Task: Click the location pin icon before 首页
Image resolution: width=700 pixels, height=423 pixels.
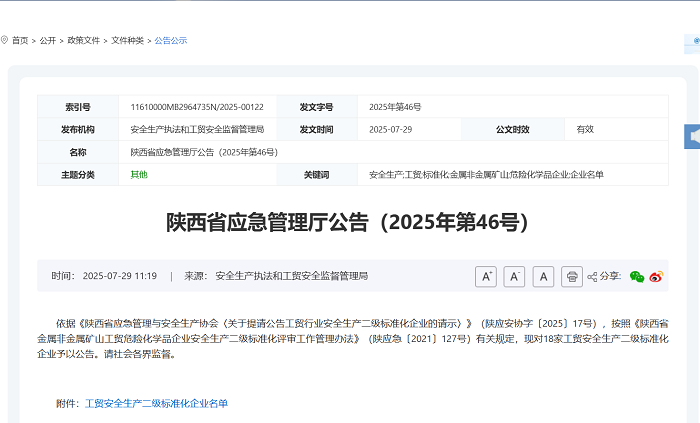Action: 5,40
